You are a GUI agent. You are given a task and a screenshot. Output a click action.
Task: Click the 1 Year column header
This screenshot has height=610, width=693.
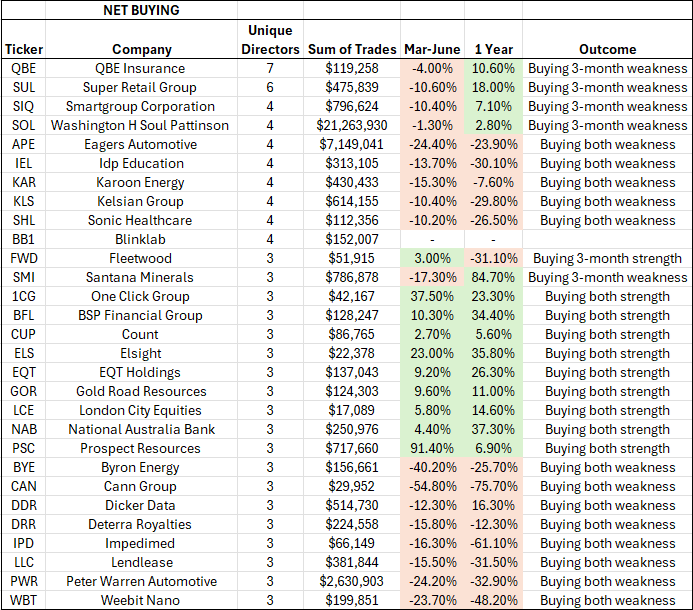(493, 49)
